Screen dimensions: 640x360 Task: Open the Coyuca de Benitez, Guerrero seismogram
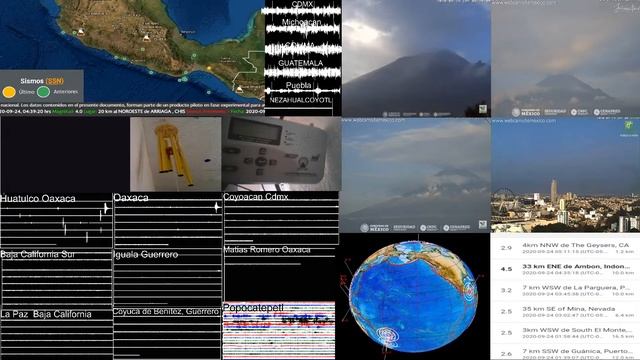click(x=168, y=334)
